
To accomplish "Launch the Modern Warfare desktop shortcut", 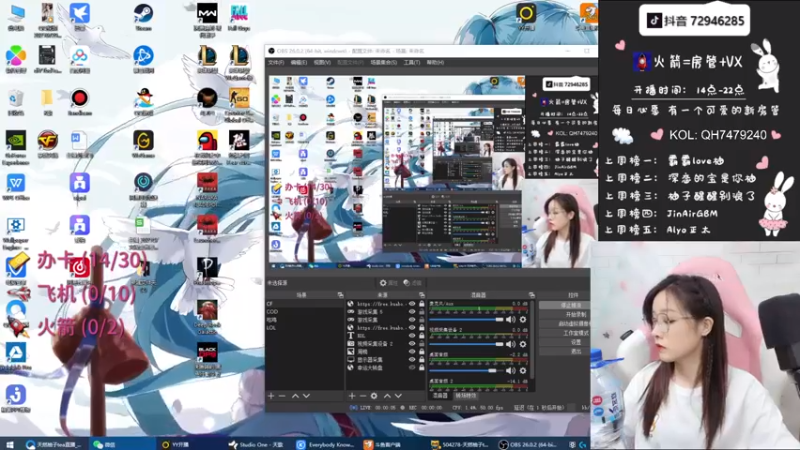I will pos(207,19).
